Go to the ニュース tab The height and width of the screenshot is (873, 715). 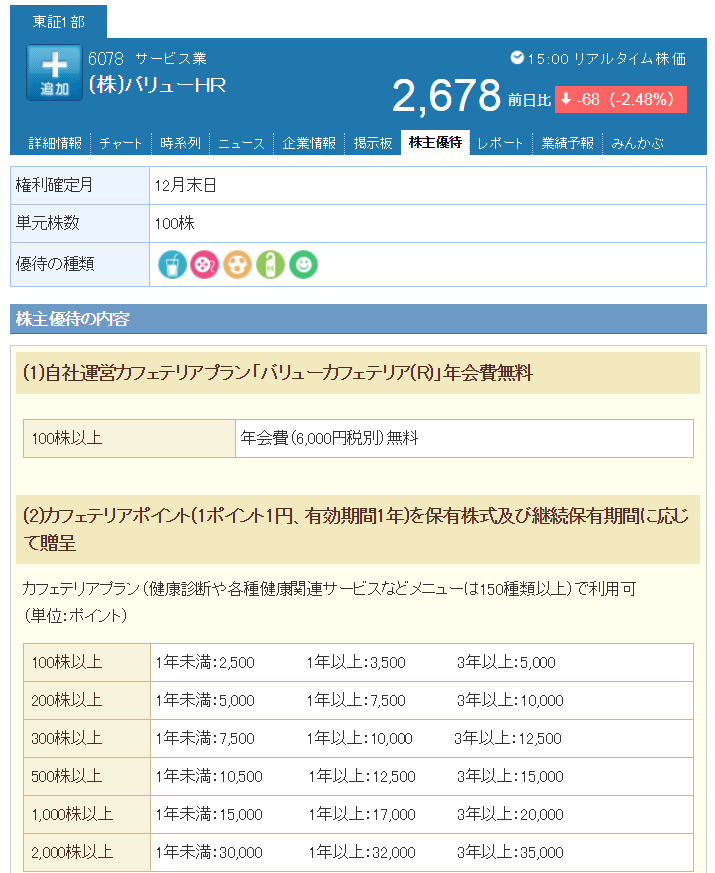(x=242, y=143)
